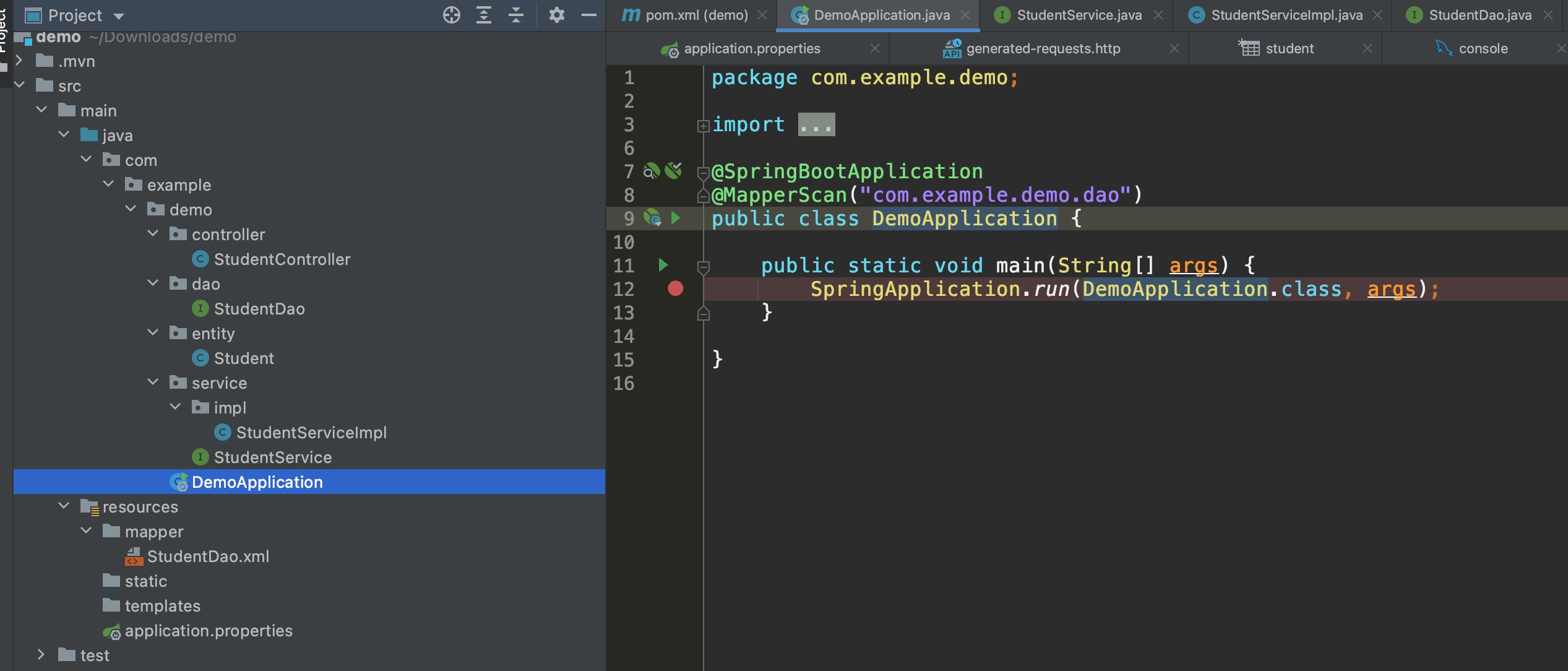Collapse the controller package
Image resolution: width=1568 pixels, height=671 pixels.
153,234
